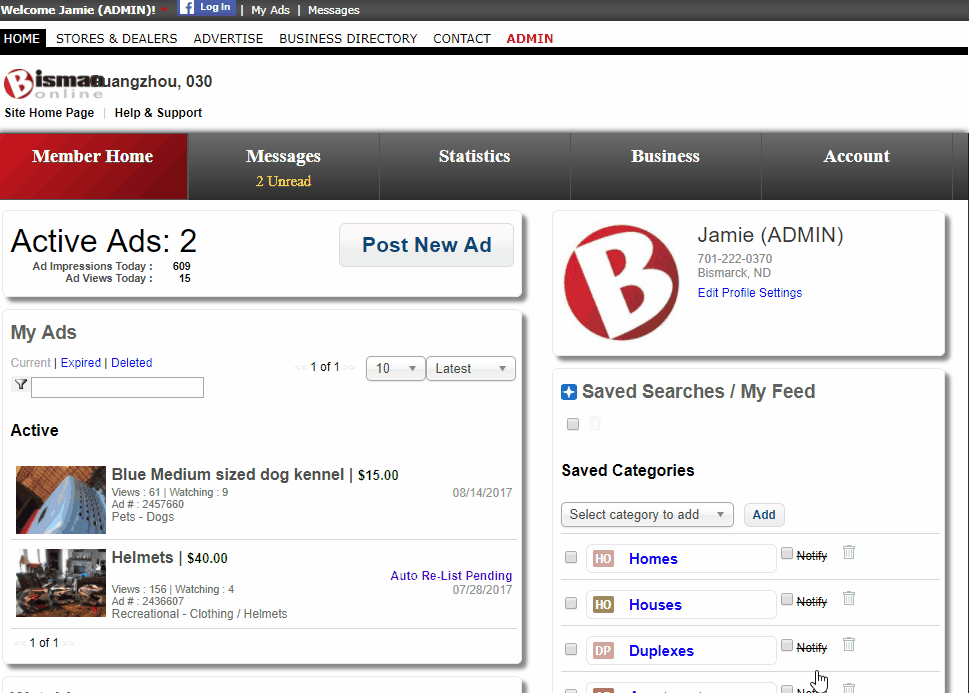Click the Post New Ad button
This screenshot has height=693, width=969.
(x=426, y=245)
